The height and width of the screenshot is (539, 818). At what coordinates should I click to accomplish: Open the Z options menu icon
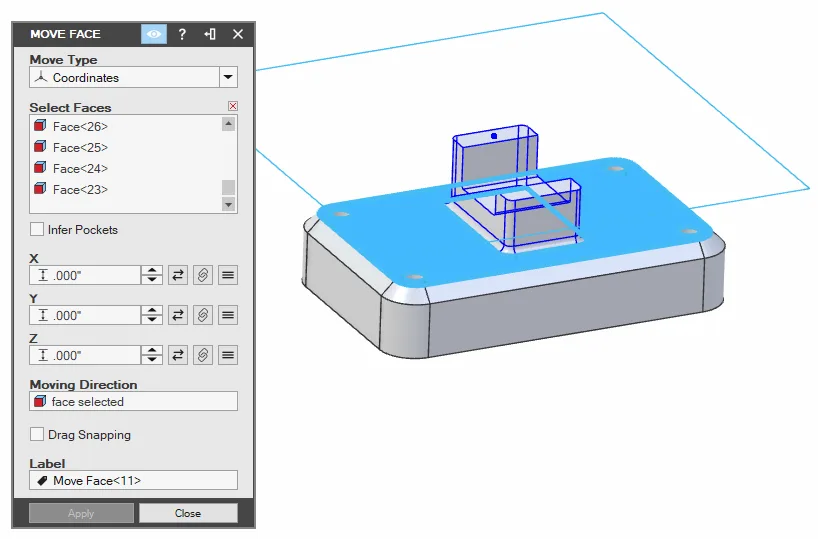[x=228, y=355]
